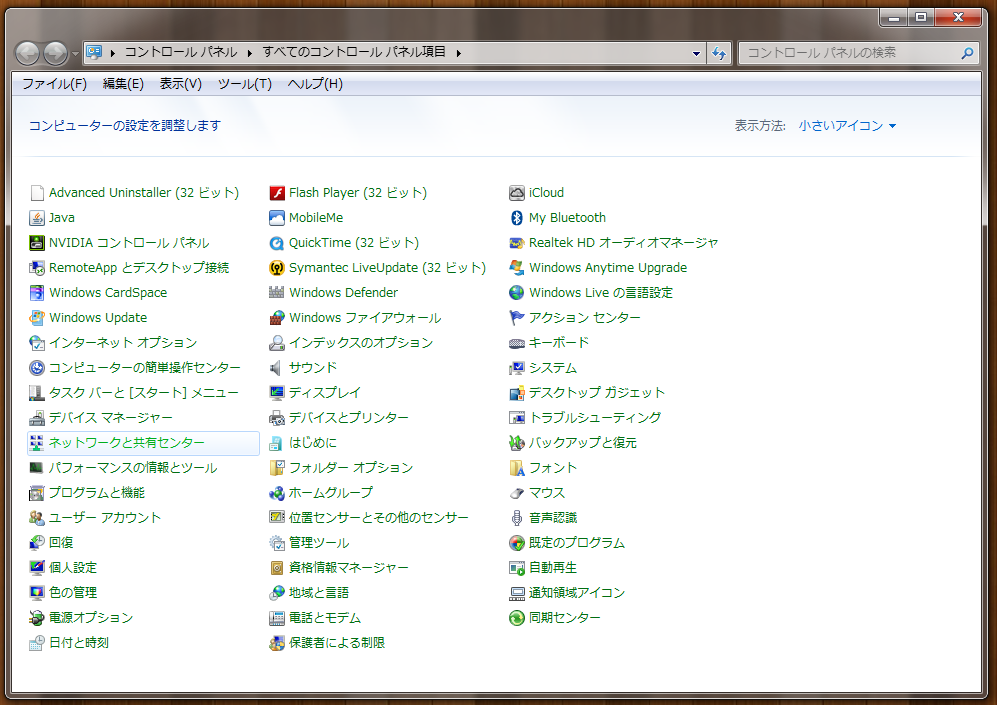Open the 電源オプション icon
997x705 pixels.
click(37, 617)
